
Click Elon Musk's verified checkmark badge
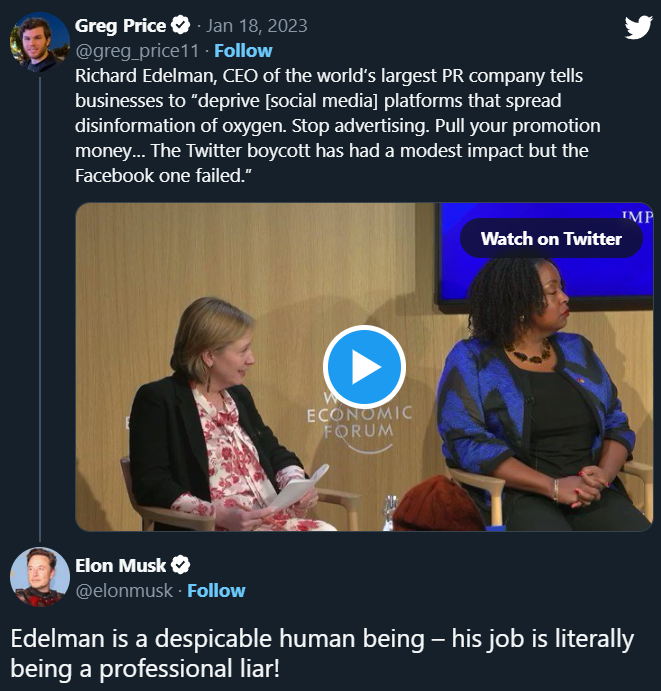(x=181, y=565)
